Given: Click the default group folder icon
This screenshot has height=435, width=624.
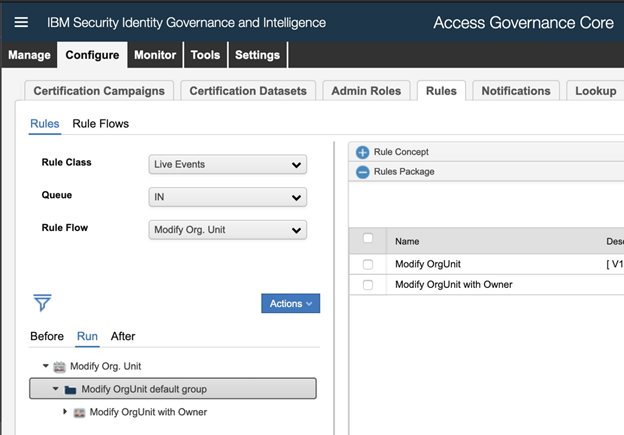Looking at the screenshot, I should tap(70, 389).
